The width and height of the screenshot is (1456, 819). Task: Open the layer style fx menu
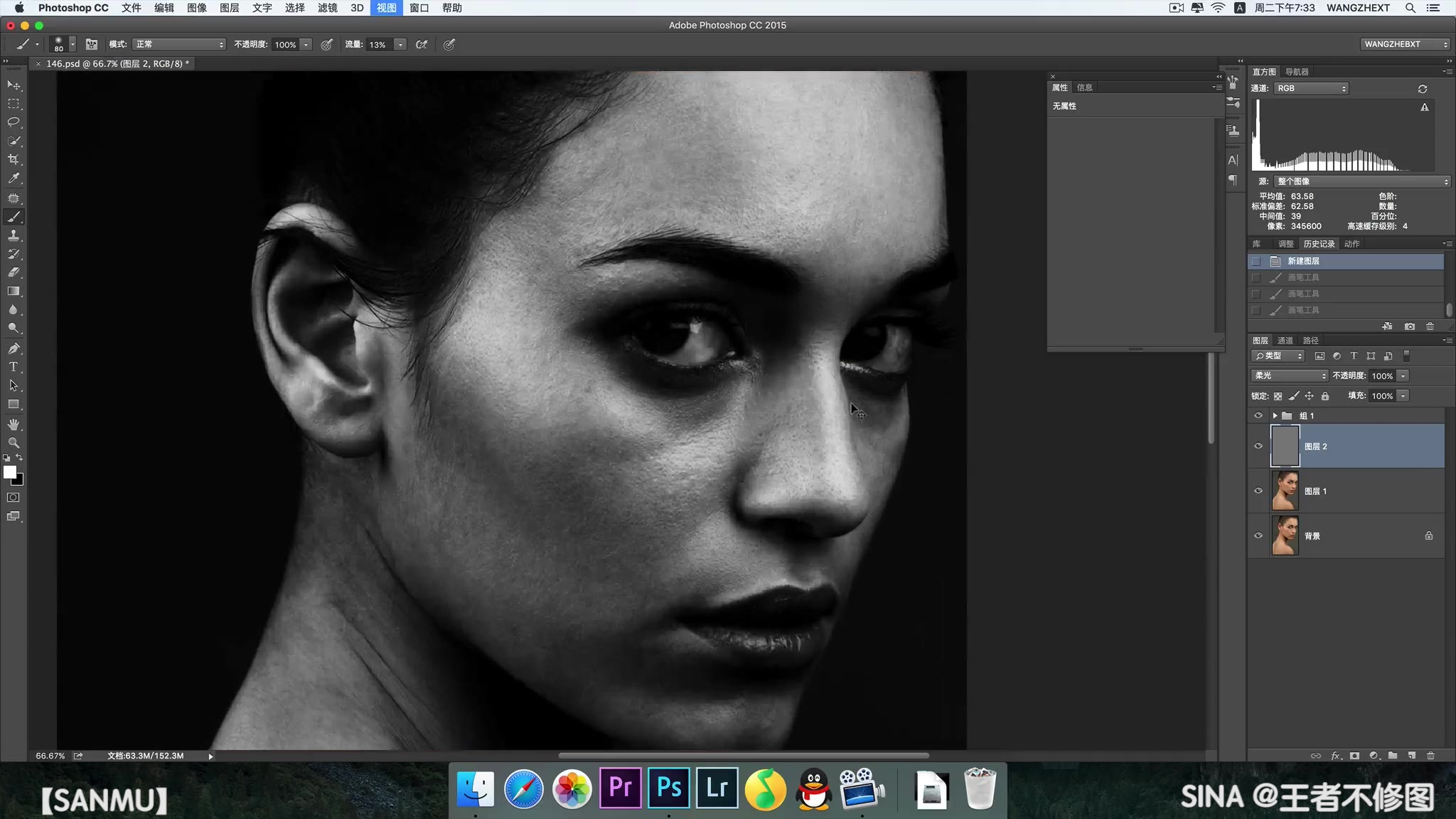pyautogui.click(x=1336, y=756)
